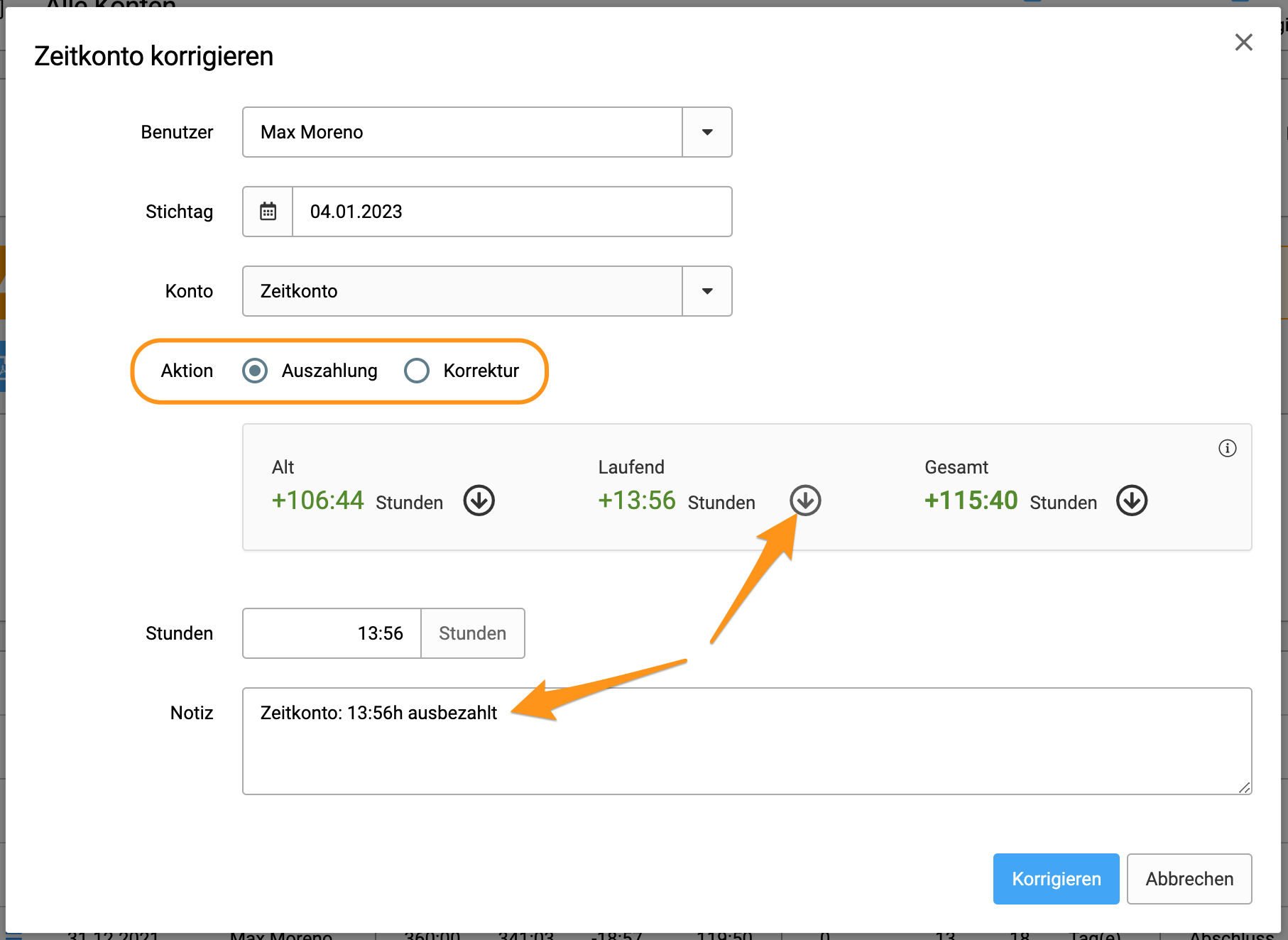Close the Zeitkonto korrigieren dialog
The height and width of the screenshot is (940, 1288).
coord(1243,42)
